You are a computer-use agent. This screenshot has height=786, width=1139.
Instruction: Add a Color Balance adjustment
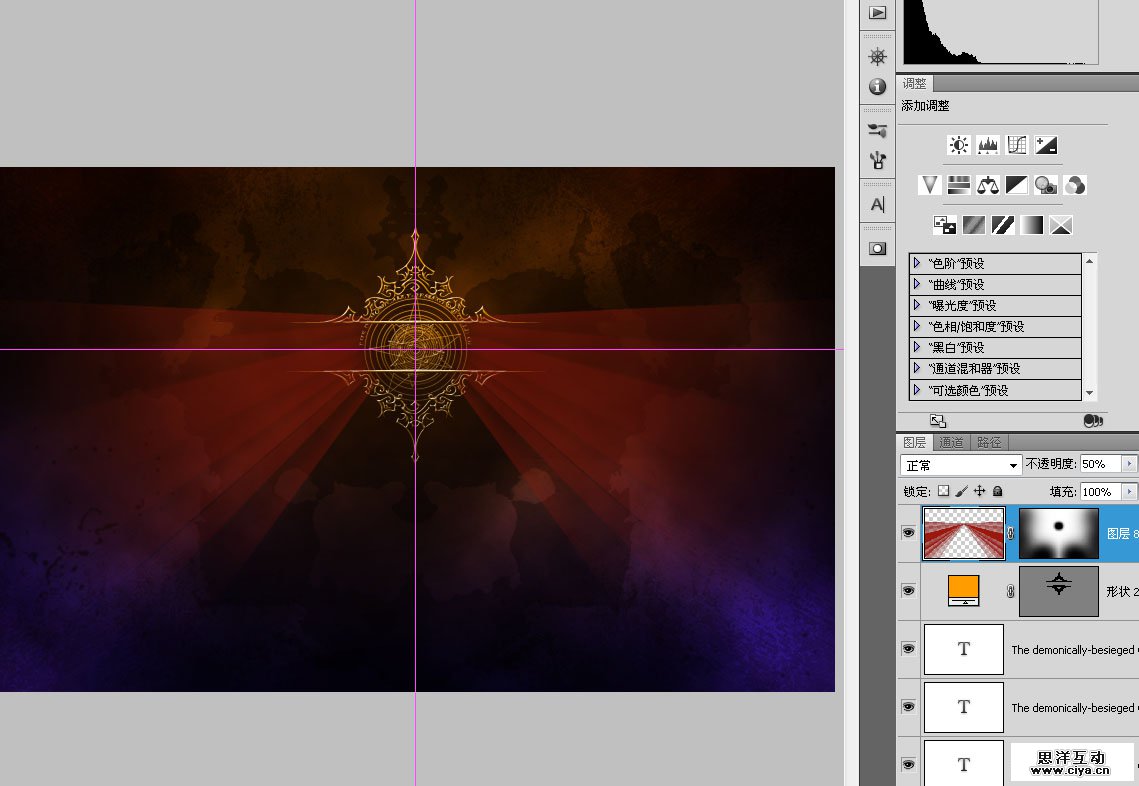point(988,185)
